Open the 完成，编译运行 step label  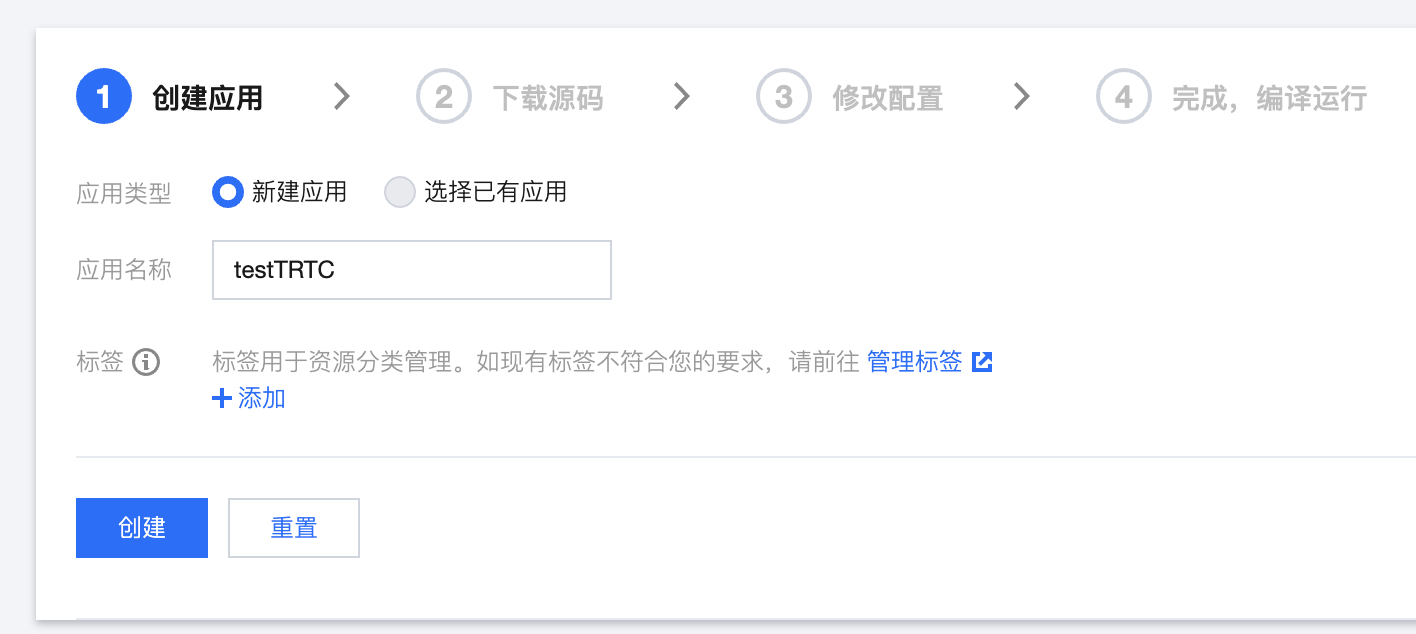tap(1269, 98)
